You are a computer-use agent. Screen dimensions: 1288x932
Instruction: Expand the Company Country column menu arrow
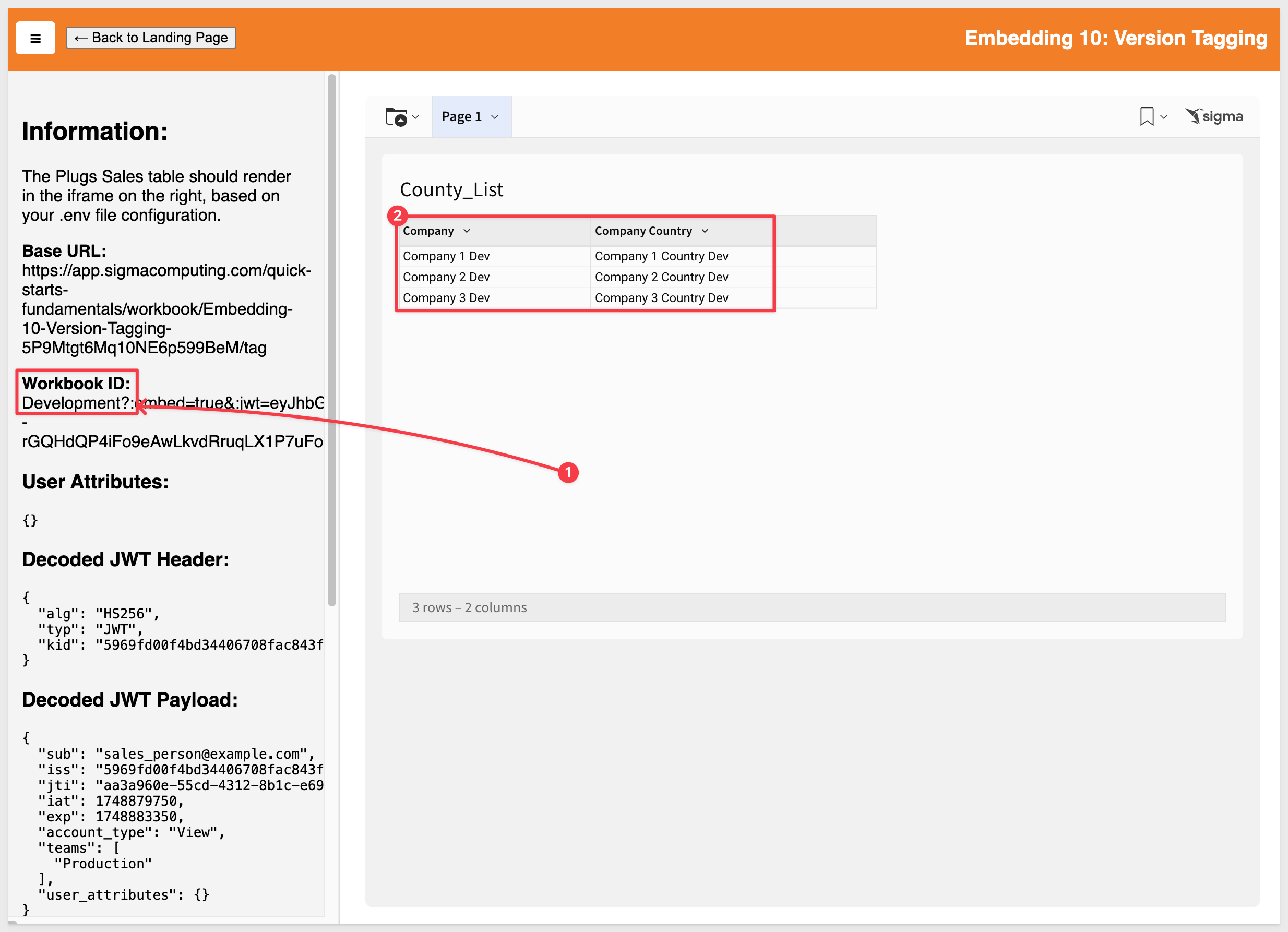pyautogui.click(x=705, y=231)
